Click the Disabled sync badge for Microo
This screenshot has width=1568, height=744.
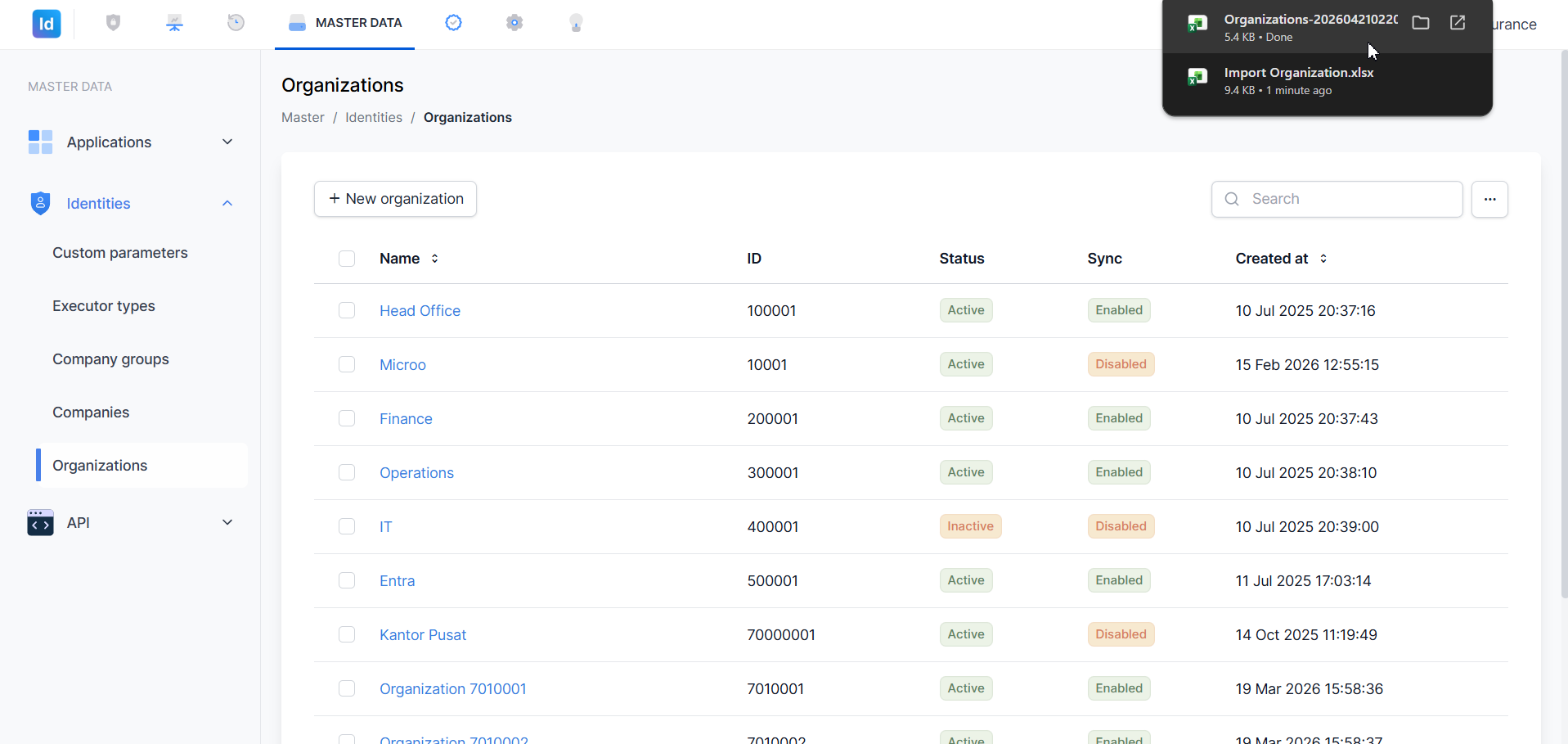[x=1121, y=364]
